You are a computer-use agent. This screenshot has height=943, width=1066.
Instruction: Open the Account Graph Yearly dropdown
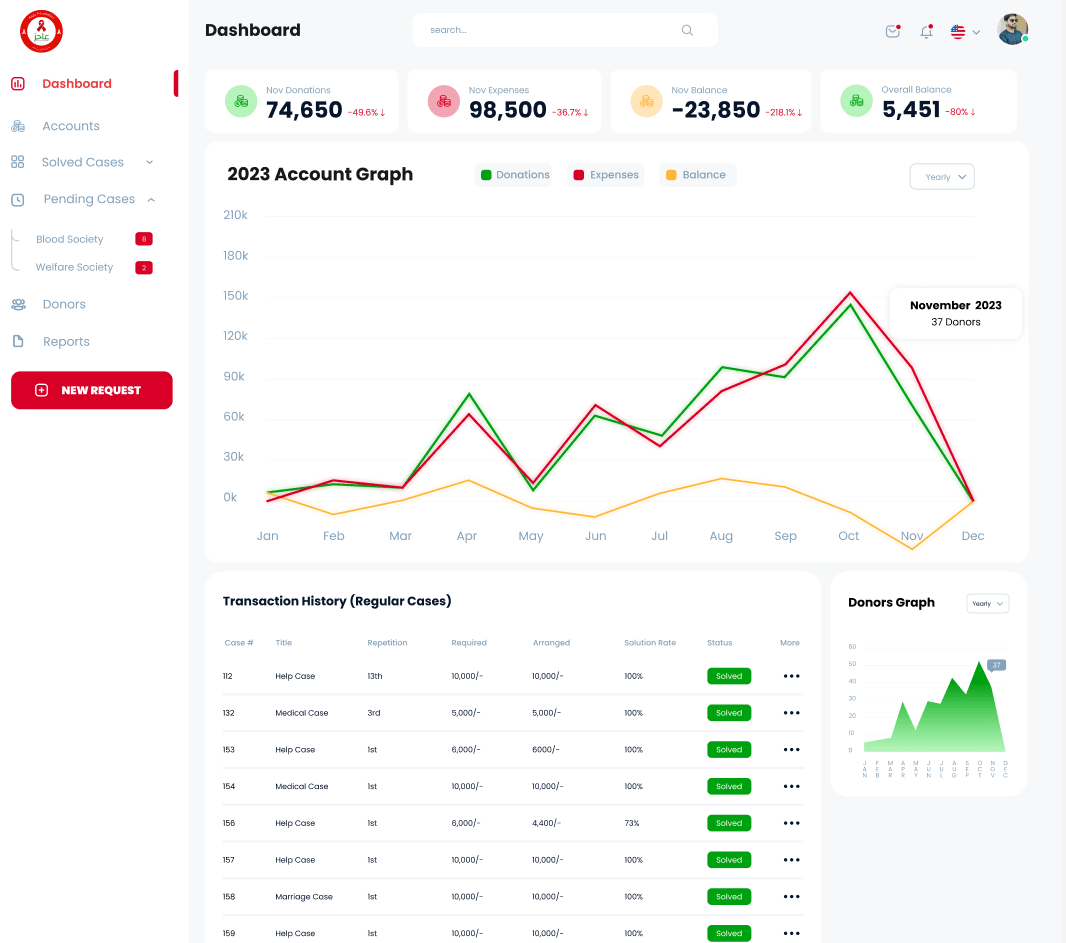point(942,177)
